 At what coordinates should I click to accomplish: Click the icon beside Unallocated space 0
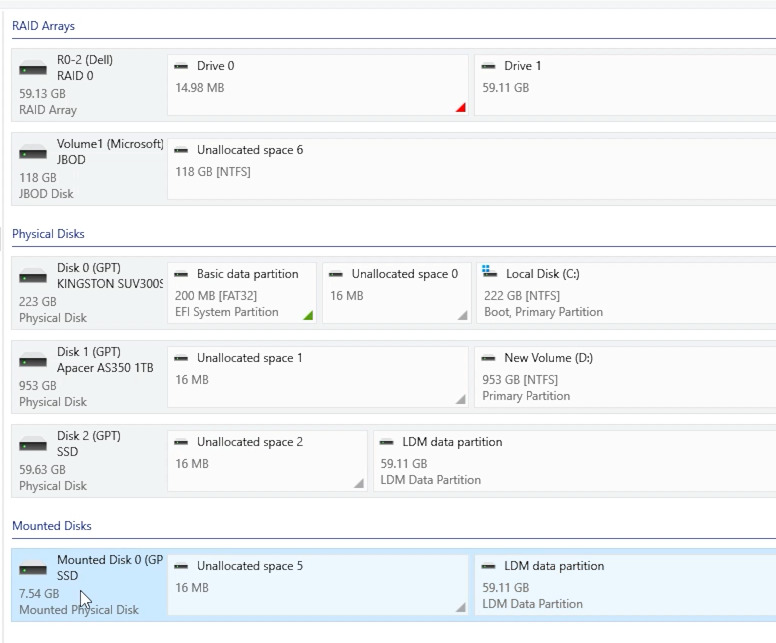336,274
